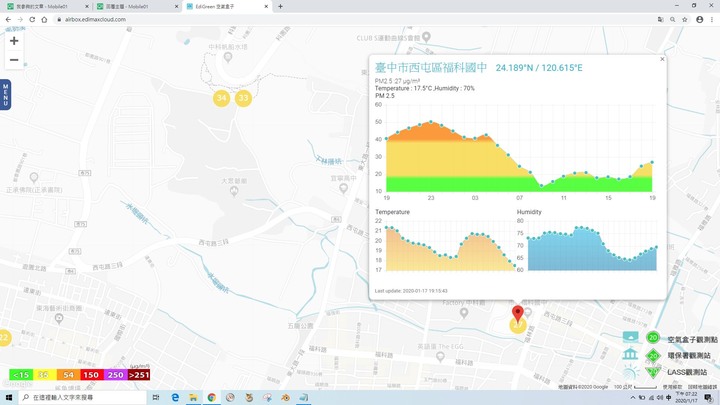Click the coordinates 24.189°N / 120.615°E
The image size is (720, 405).
tap(539, 68)
